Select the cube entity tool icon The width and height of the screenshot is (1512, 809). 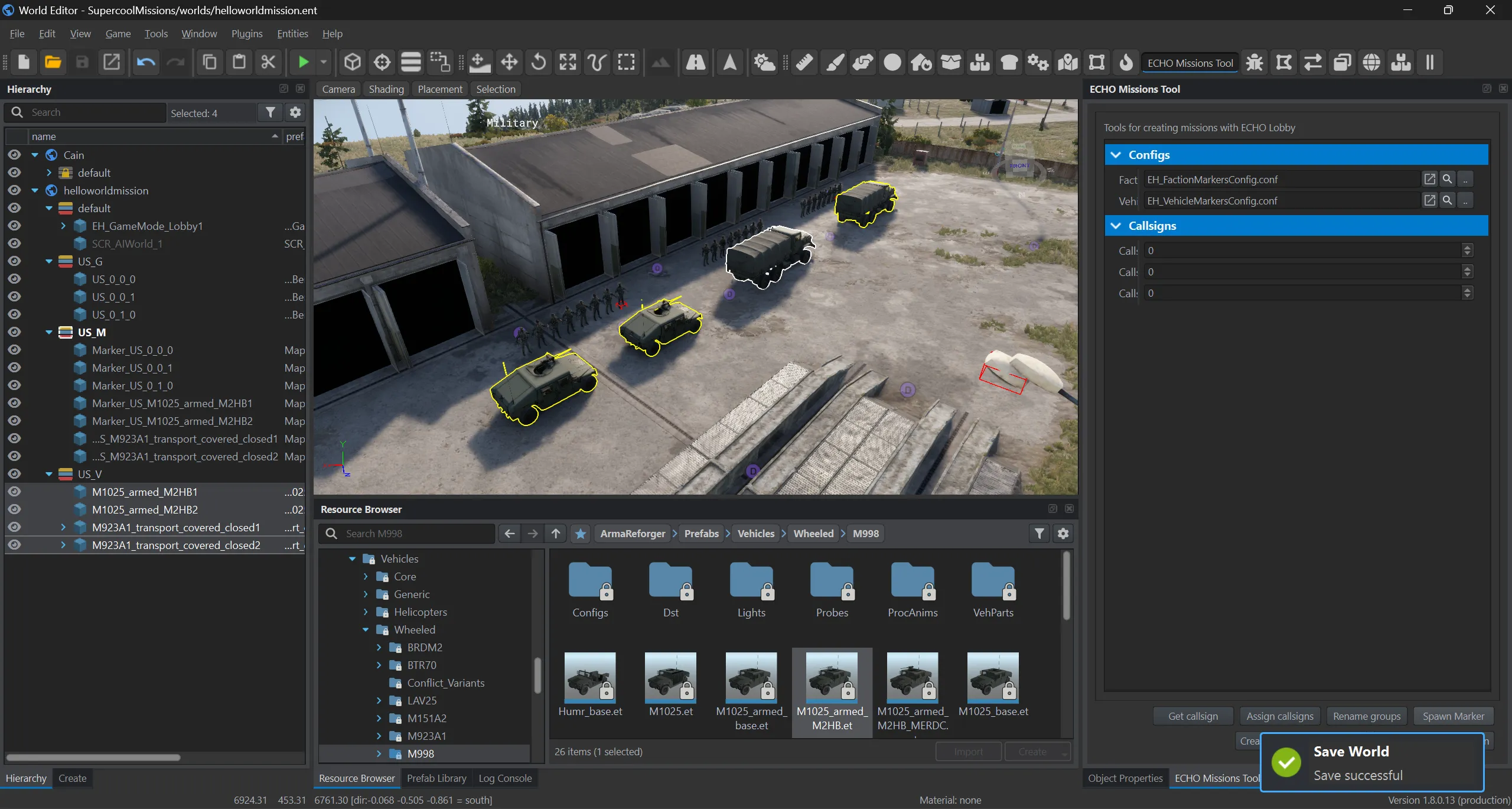pyautogui.click(x=353, y=62)
